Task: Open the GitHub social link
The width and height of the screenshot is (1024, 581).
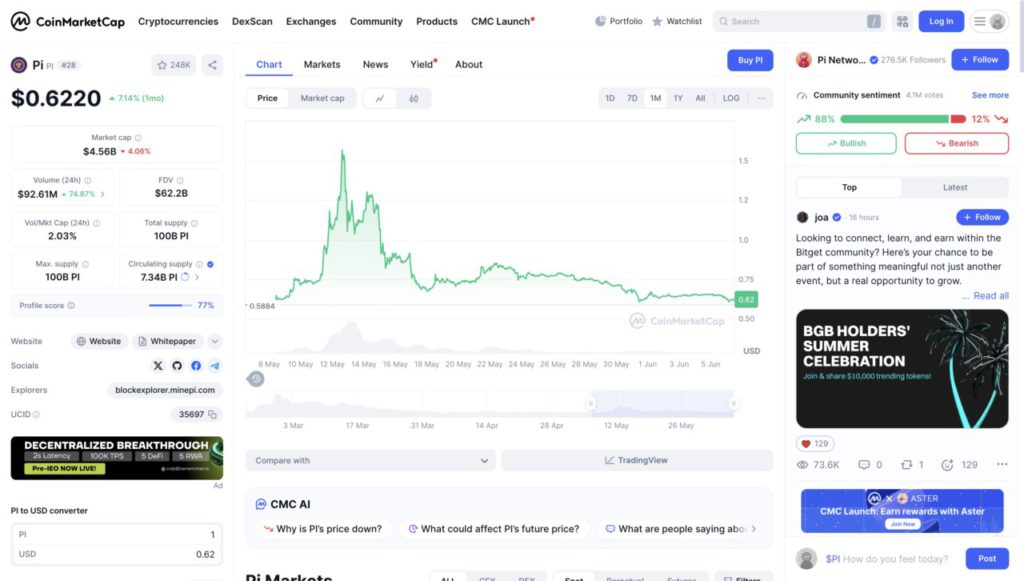Action: (x=177, y=366)
